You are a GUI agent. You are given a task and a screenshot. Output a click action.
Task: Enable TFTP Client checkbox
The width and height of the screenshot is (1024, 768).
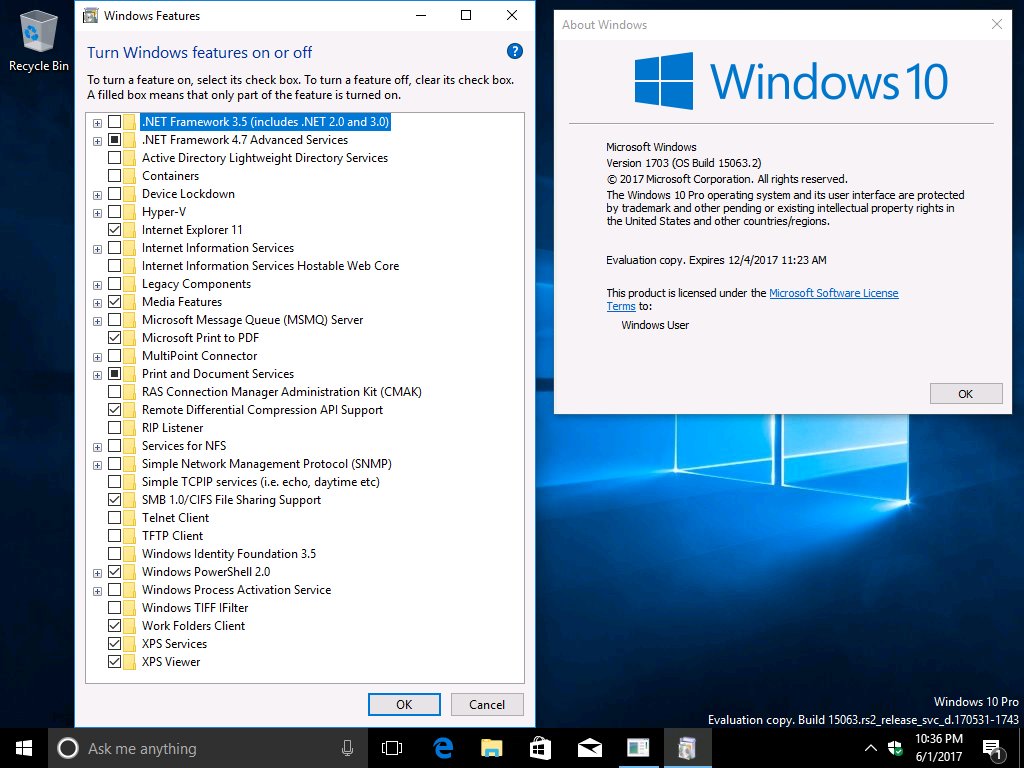114,536
